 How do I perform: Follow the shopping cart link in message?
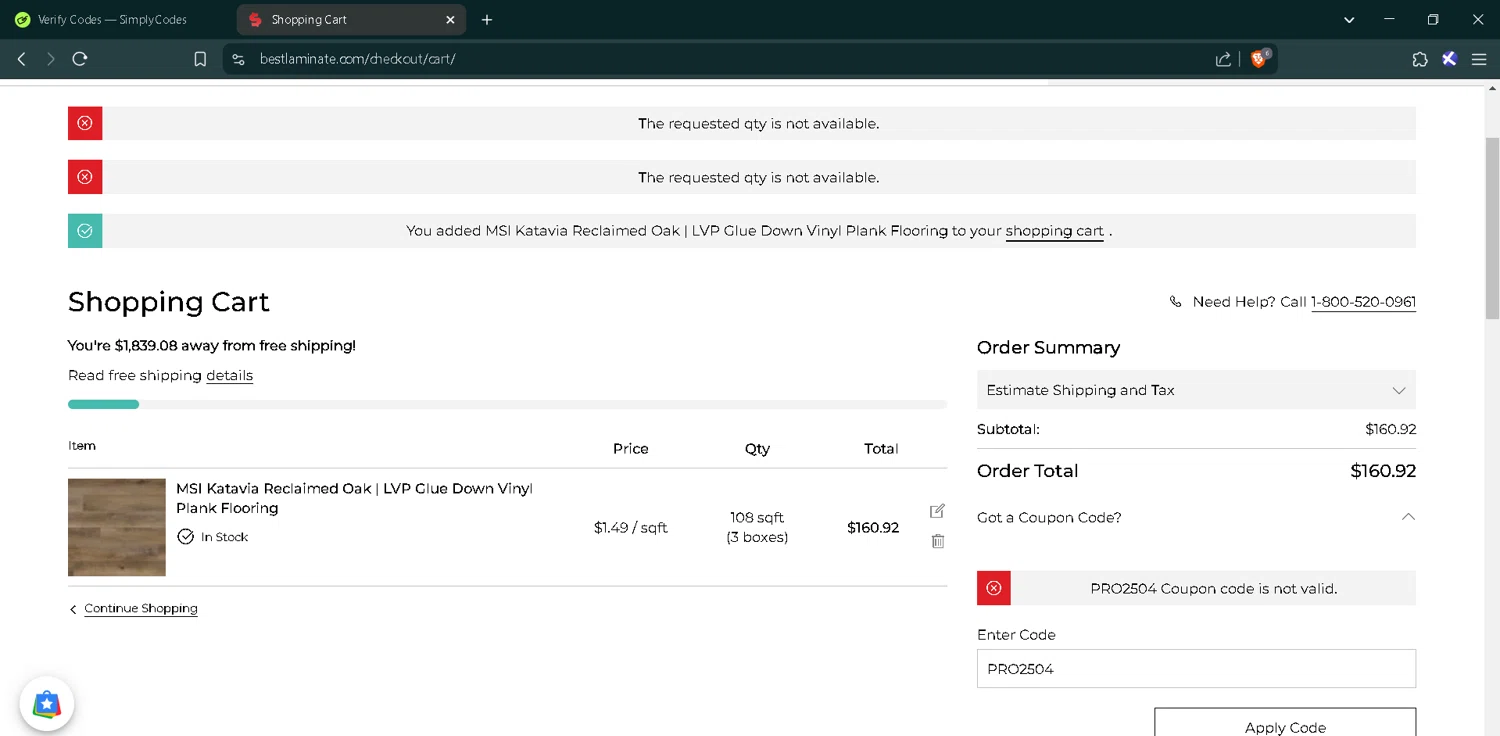coord(1054,231)
